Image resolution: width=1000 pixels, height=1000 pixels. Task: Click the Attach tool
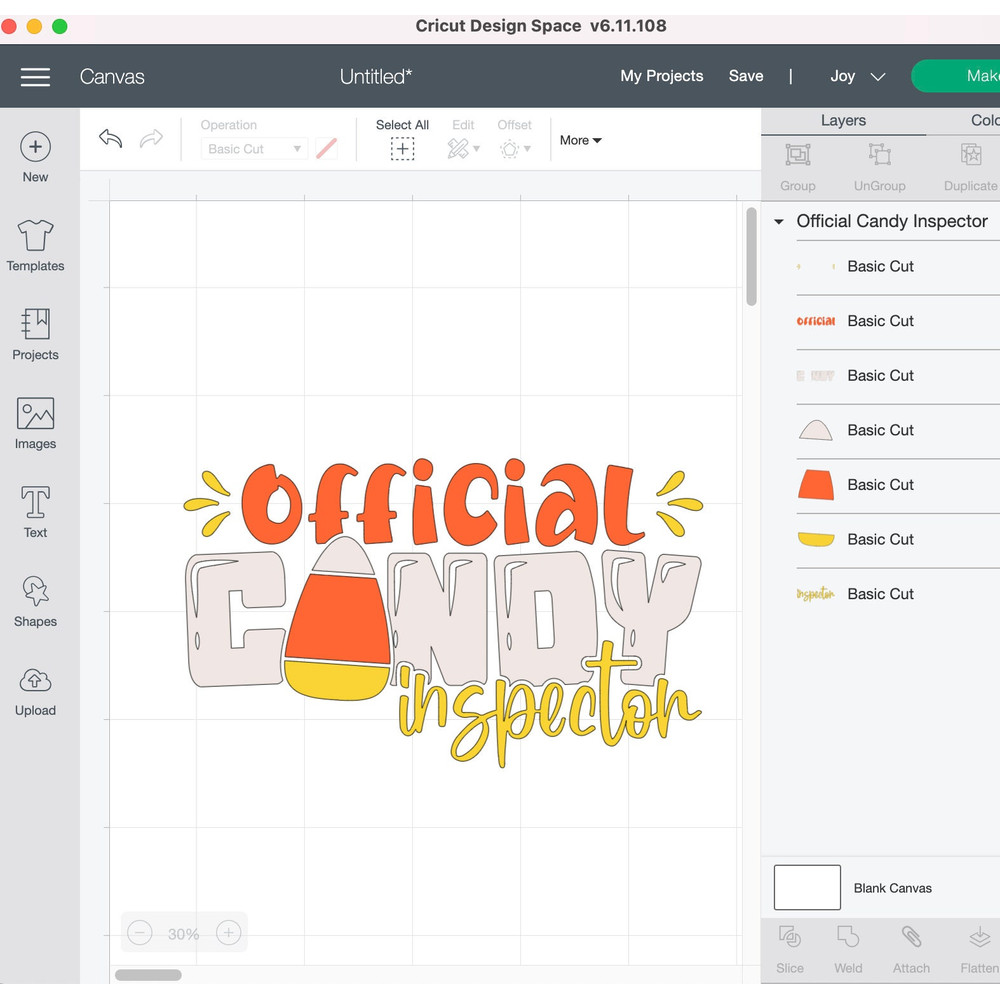point(911,948)
